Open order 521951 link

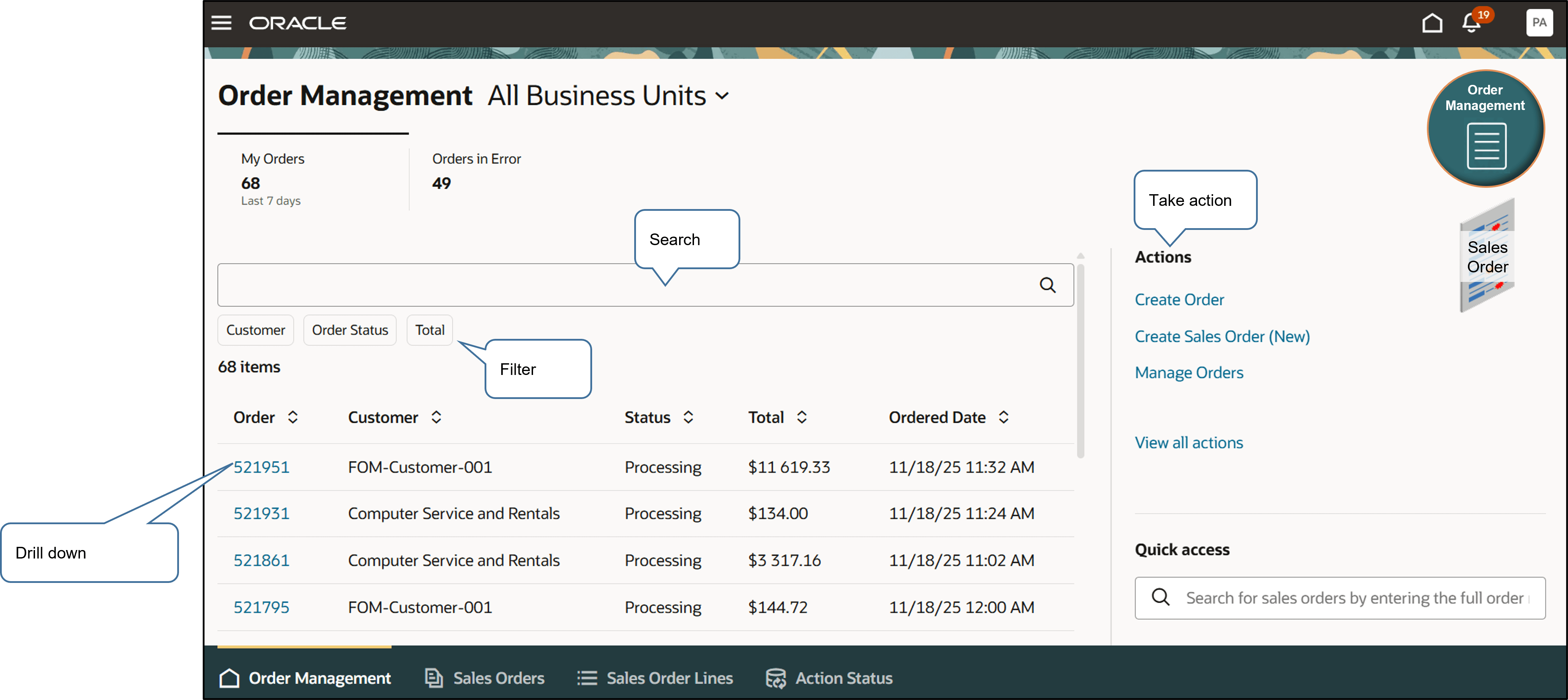pyautogui.click(x=261, y=467)
